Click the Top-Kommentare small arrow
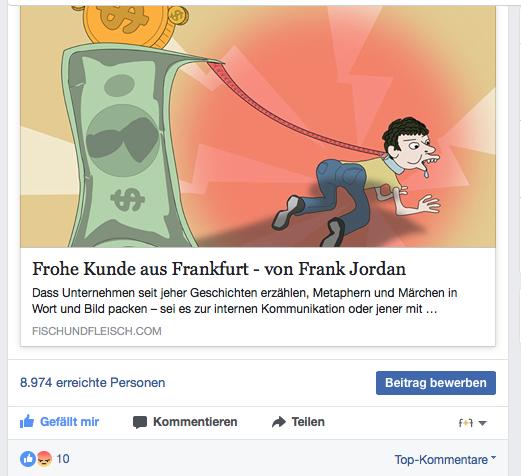Screen dimensions: 521x476 pos(494,458)
